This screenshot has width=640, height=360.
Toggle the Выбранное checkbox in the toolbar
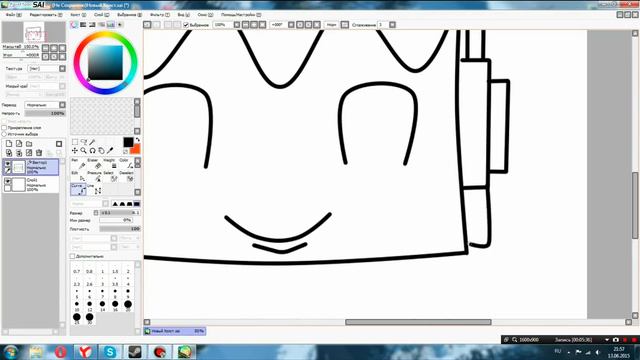(x=186, y=25)
